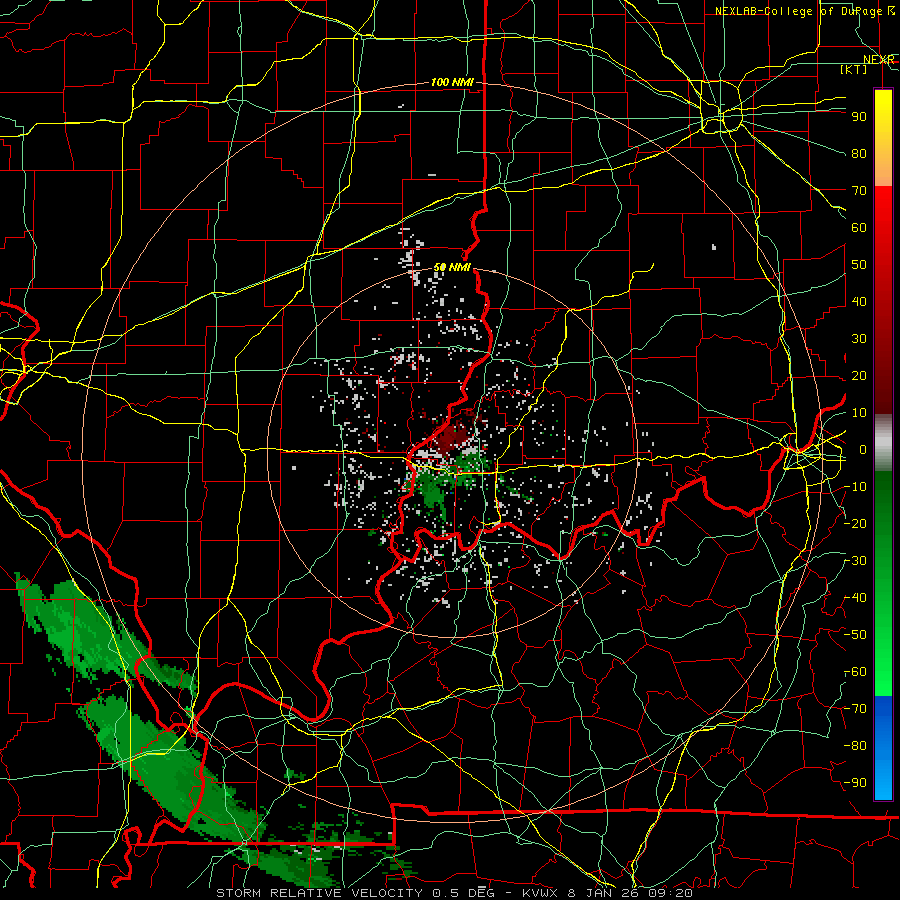Select the -50 value on the velocity scale

pyautogui.click(x=856, y=635)
